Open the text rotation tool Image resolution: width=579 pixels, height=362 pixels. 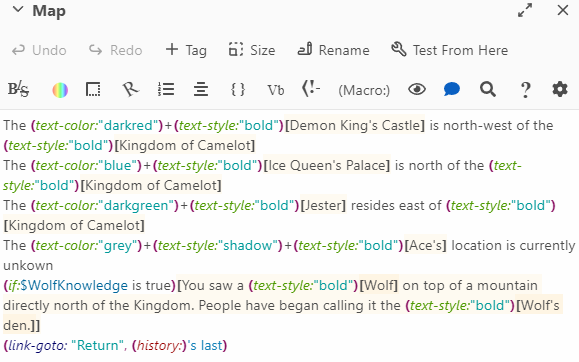130,89
